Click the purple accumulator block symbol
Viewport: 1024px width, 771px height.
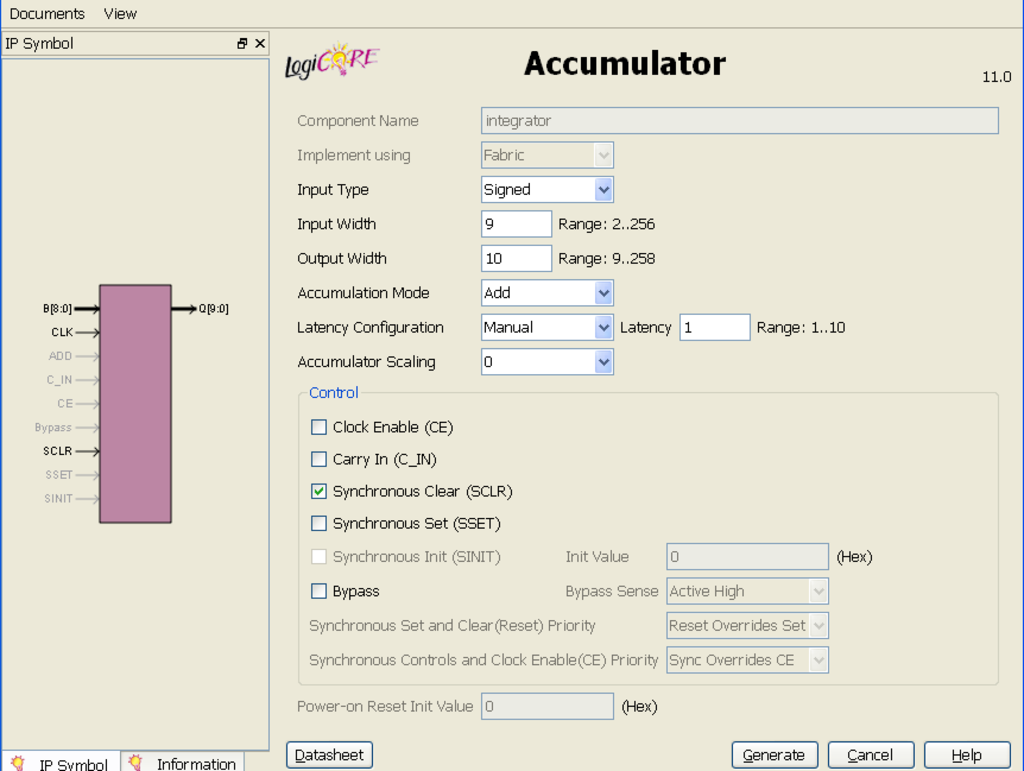point(135,403)
